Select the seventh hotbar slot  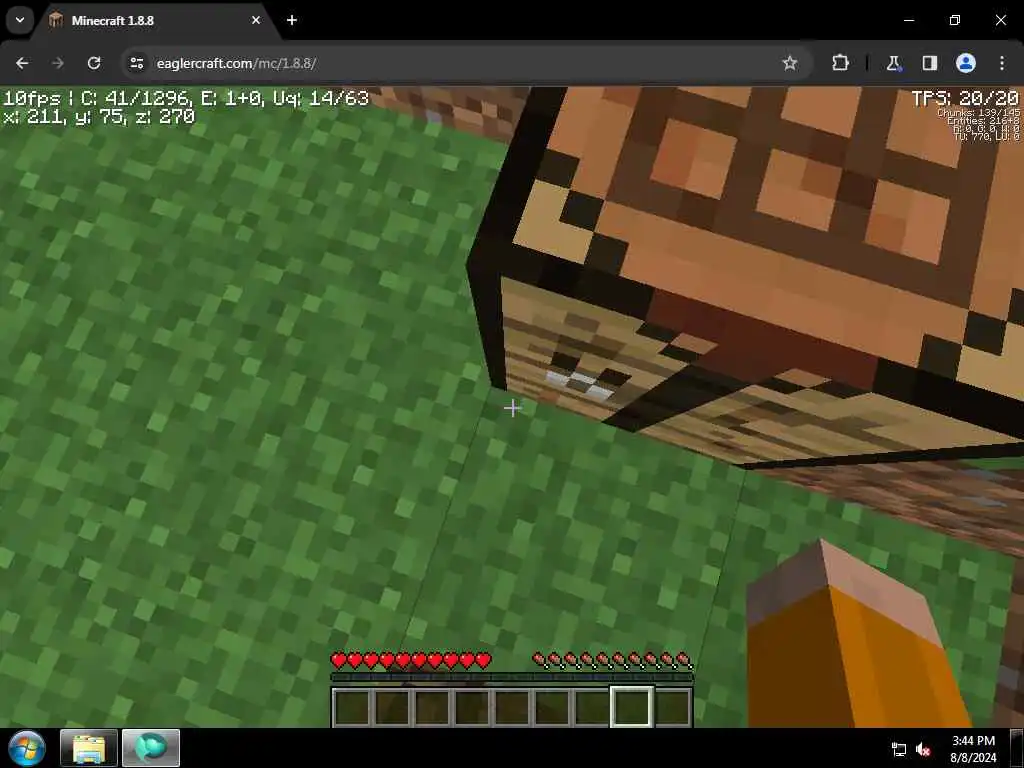pyautogui.click(x=592, y=707)
